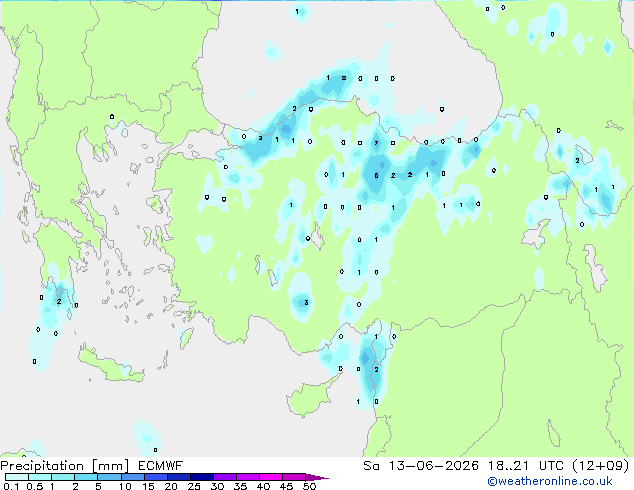Click the legend label '25'
This screenshot has width=634, height=490.
(x=194, y=486)
